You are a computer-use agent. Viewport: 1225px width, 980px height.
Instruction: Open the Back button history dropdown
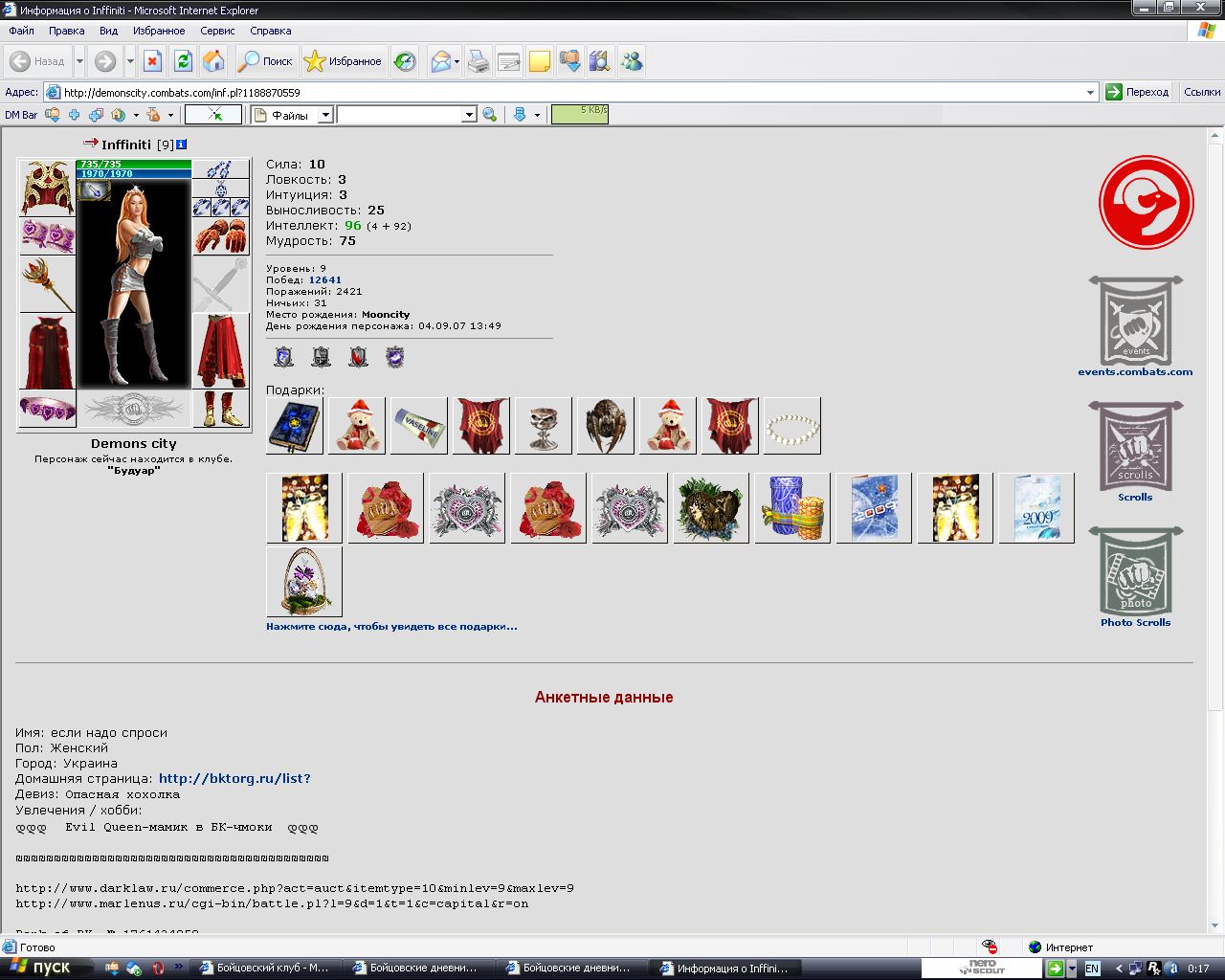(79, 61)
